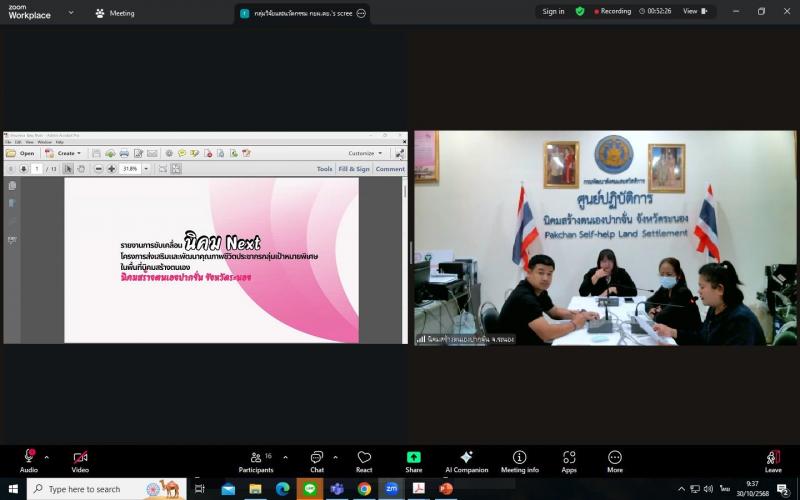Unmute using the Audio microphone button
The width and height of the screenshot is (800, 500).
click(x=29, y=460)
